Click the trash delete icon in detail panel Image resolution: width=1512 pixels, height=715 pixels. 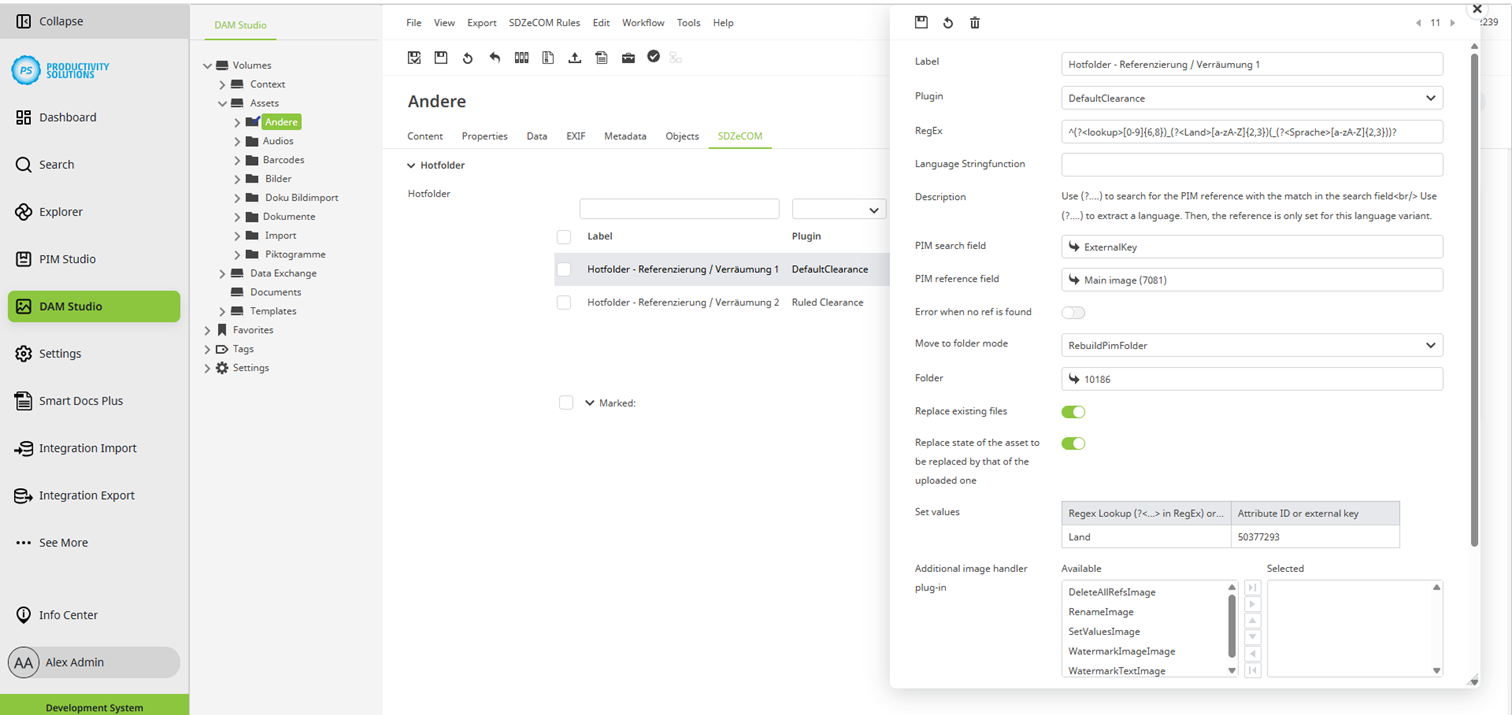(975, 23)
